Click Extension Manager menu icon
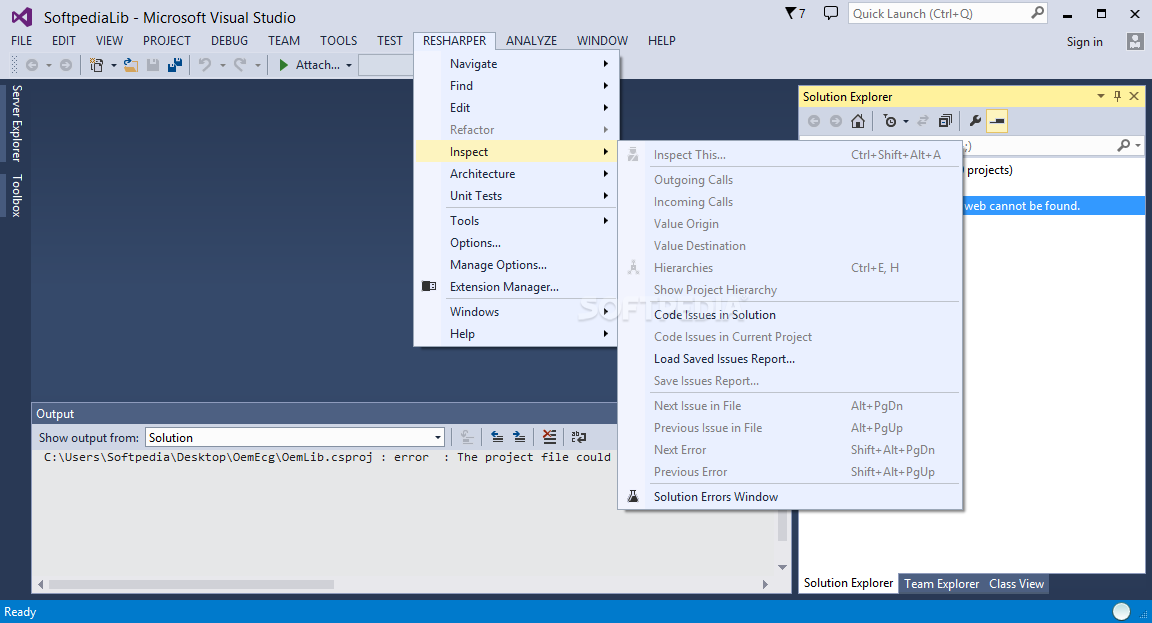The width and height of the screenshot is (1152, 623). pyautogui.click(x=429, y=287)
